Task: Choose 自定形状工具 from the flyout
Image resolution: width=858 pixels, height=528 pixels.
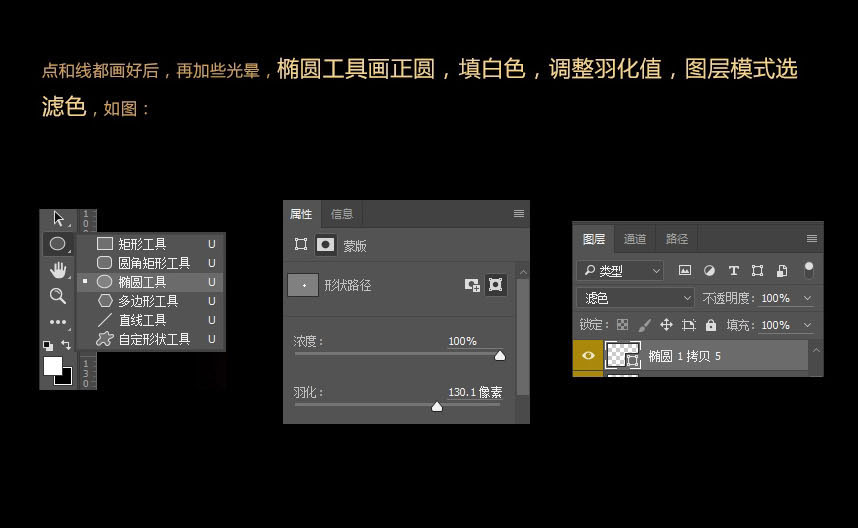Action: pos(150,339)
